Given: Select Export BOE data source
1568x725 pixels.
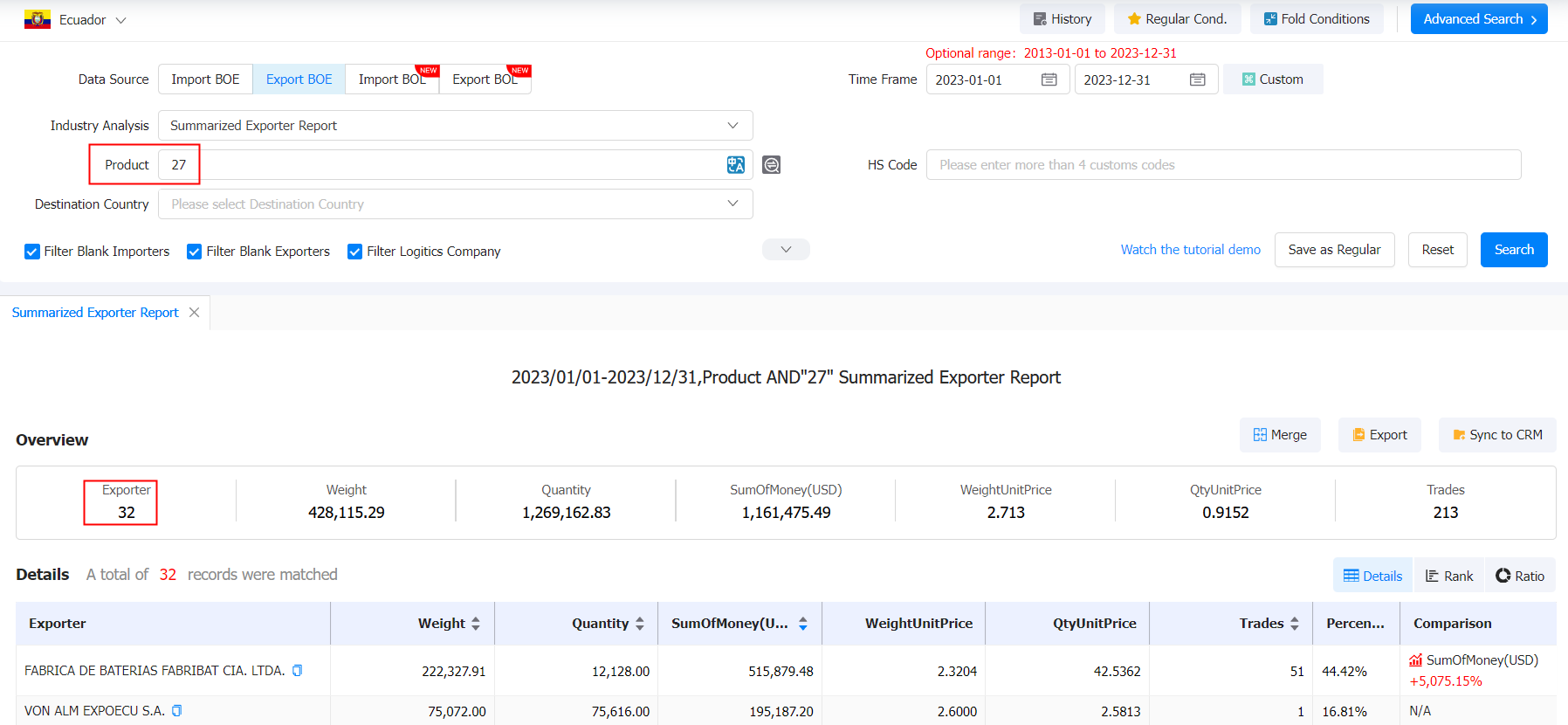Looking at the screenshot, I should pos(299,79).
